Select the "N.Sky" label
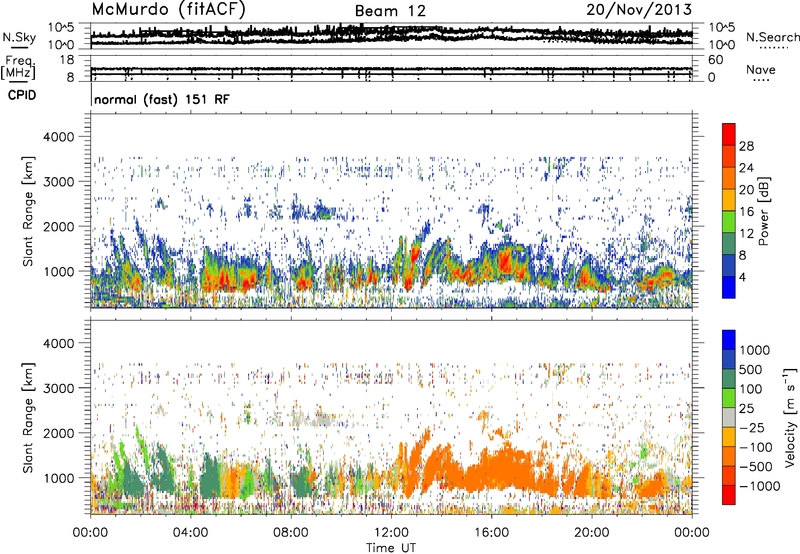 point(19,37)
